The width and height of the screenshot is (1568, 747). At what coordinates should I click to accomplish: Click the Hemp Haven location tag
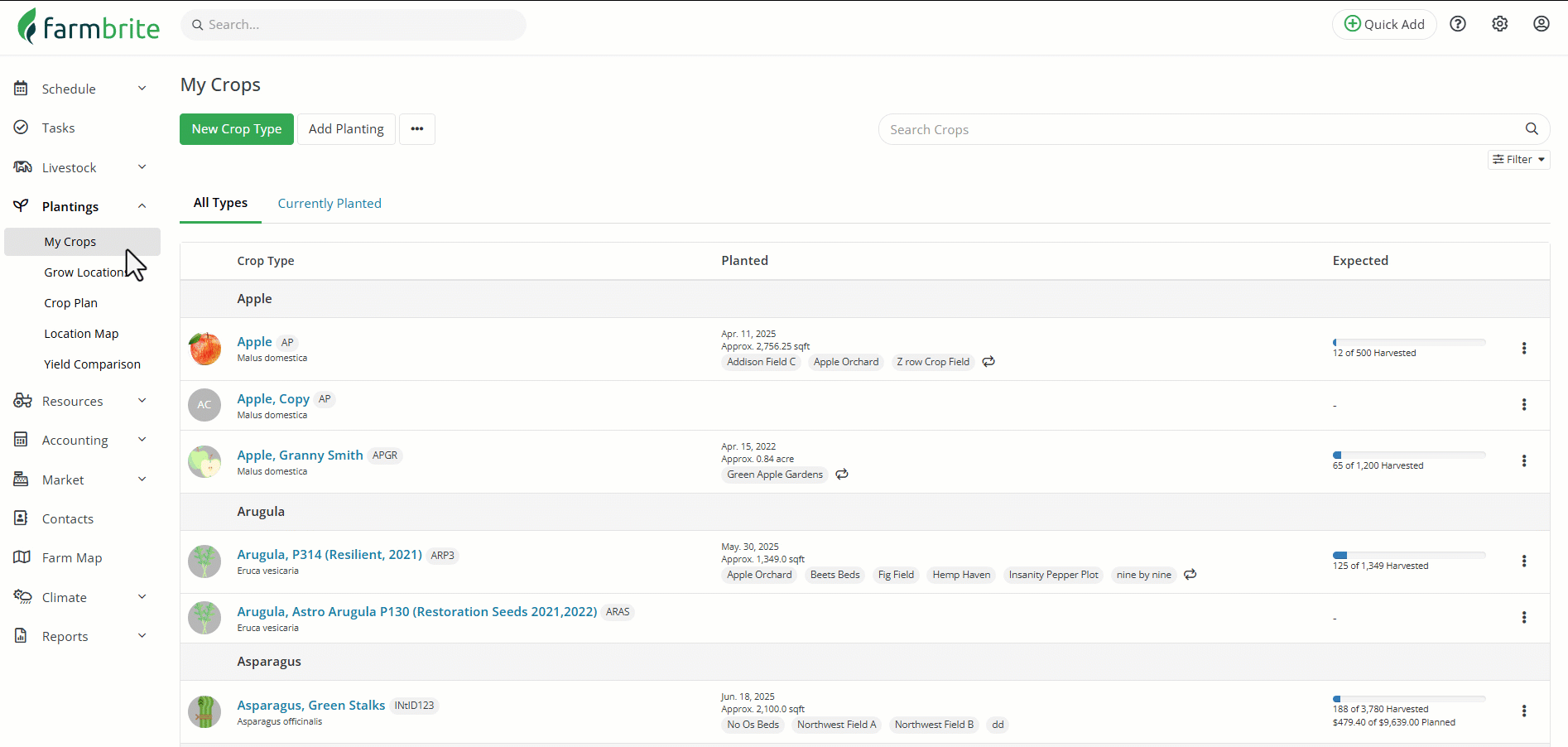961,575
